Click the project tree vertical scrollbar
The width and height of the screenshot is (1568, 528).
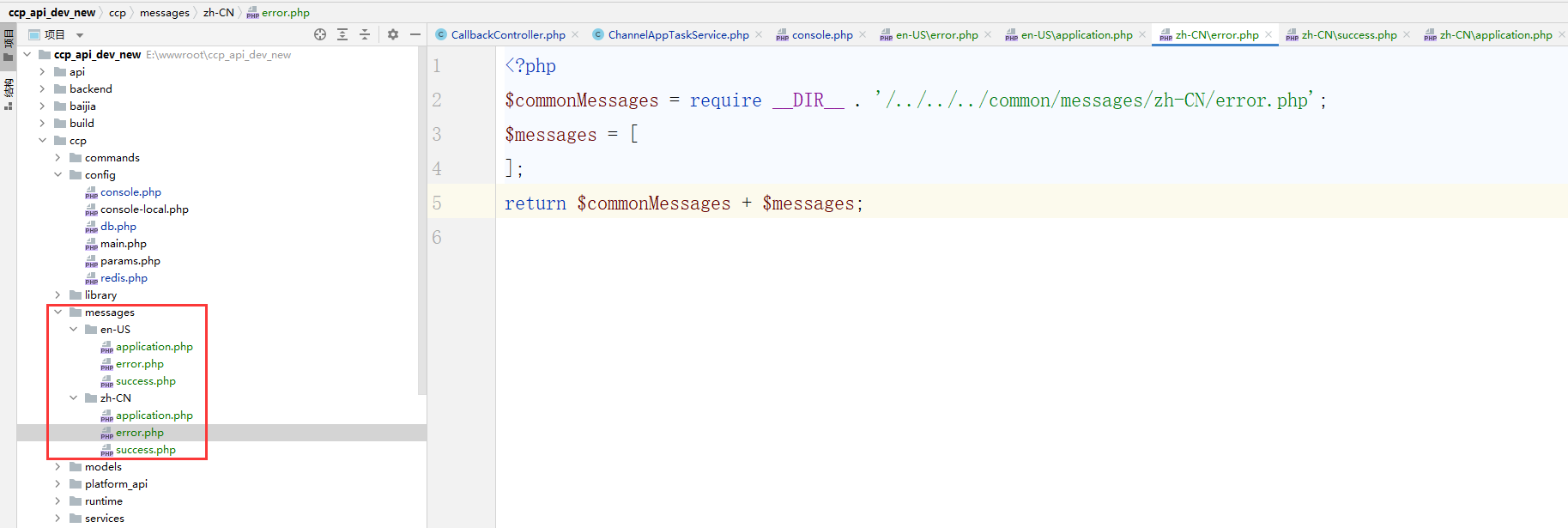(421, 222)
